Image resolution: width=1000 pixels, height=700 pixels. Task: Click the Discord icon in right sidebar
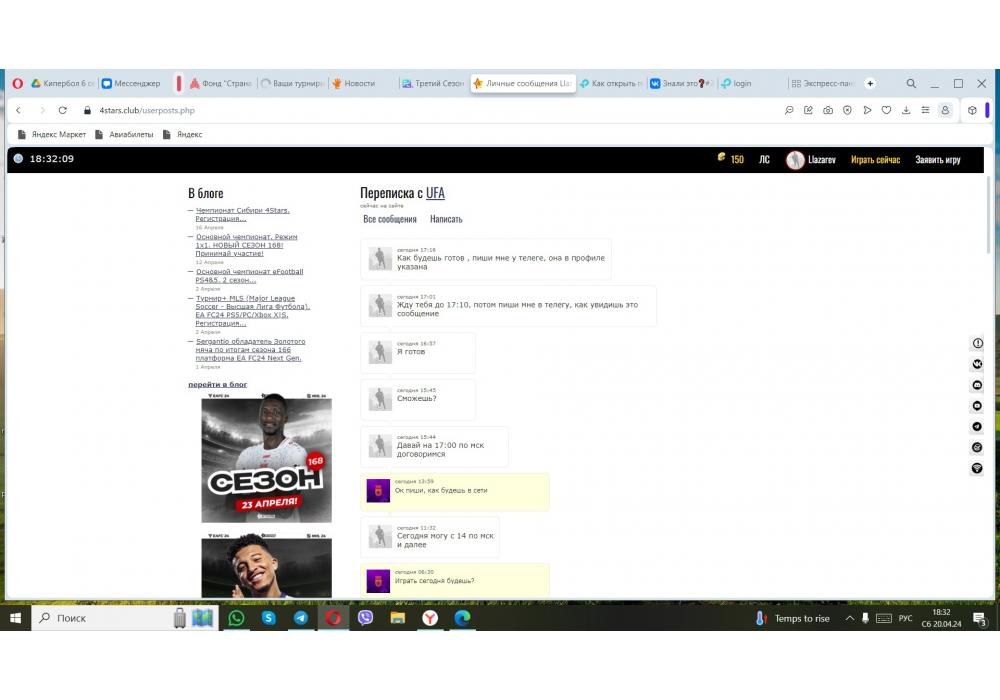[x=977, y=385]
